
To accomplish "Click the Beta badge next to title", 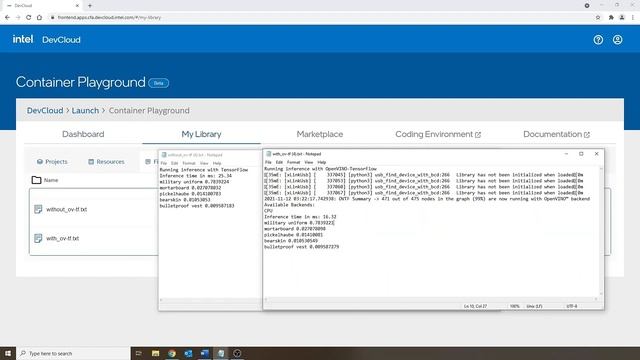I will pyautogui.click(x=158, y=83).
